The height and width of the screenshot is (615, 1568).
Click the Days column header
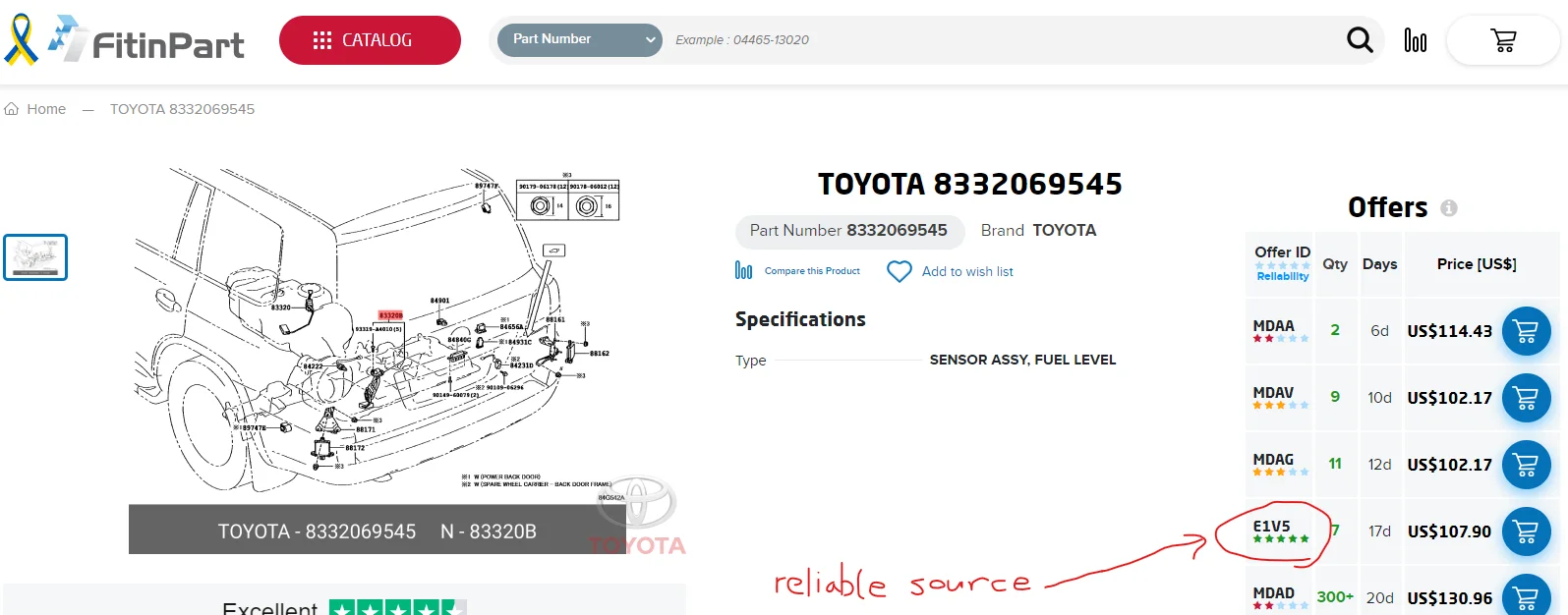(x=1380, y=264)
